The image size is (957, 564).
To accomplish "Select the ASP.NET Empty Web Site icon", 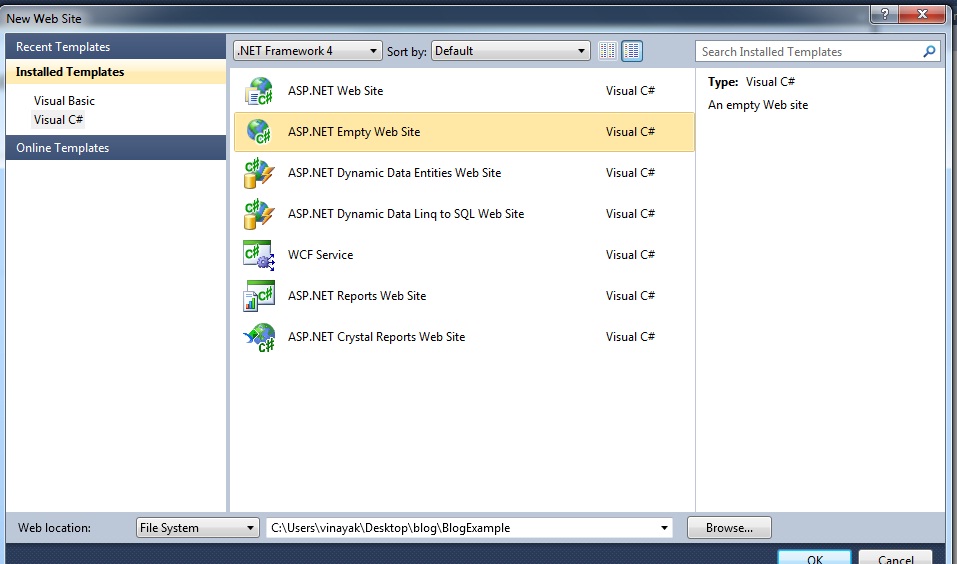I will point(259,132).
